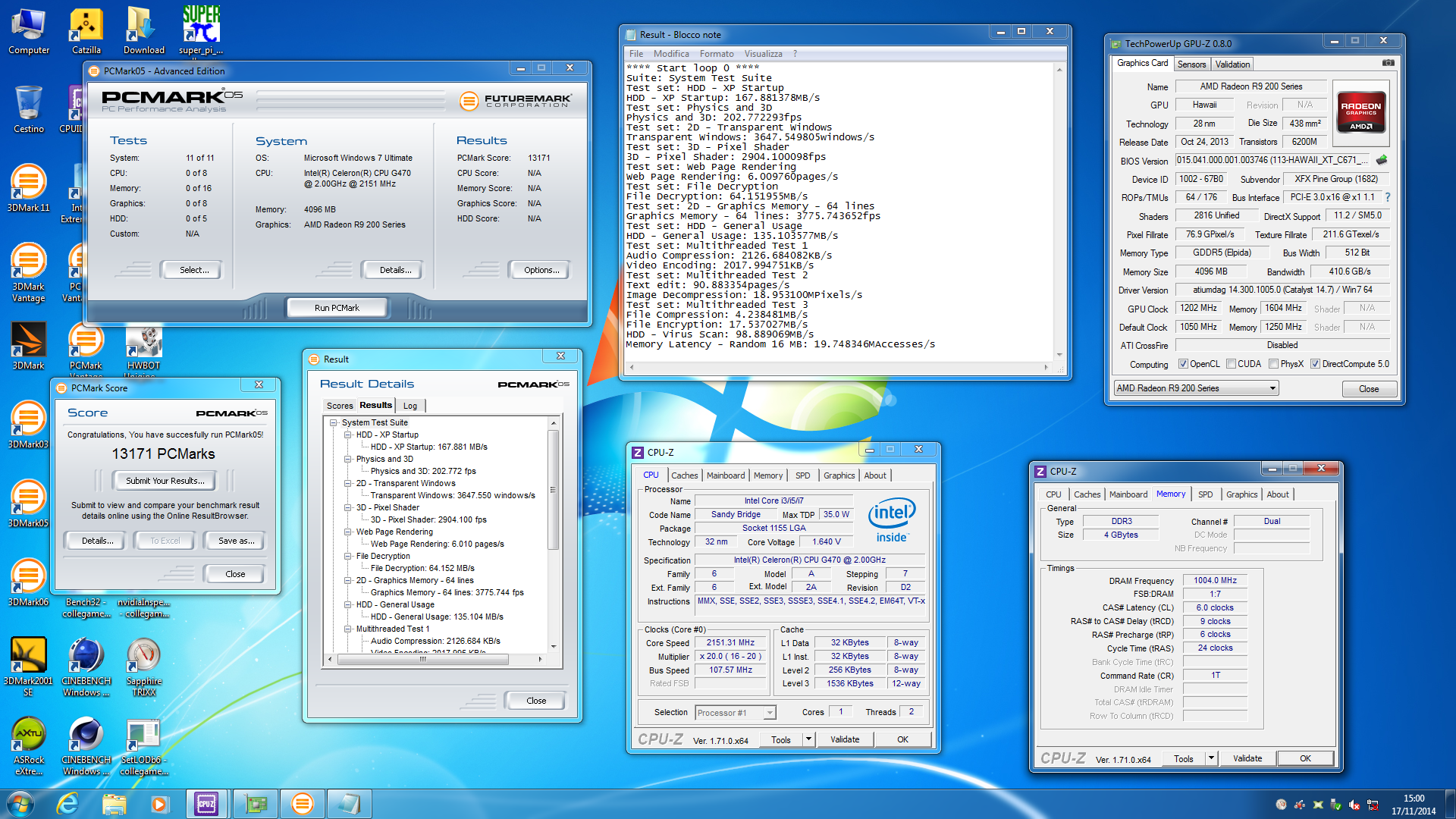Open SetLODb6 desktop shortcut
The image size is (1456, 819).
pos(143,746)
